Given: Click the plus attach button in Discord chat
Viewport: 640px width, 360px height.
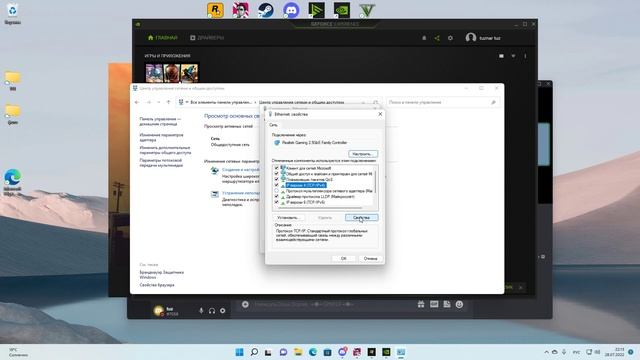Looking at the screenshot, I should [x=245, y=304].
